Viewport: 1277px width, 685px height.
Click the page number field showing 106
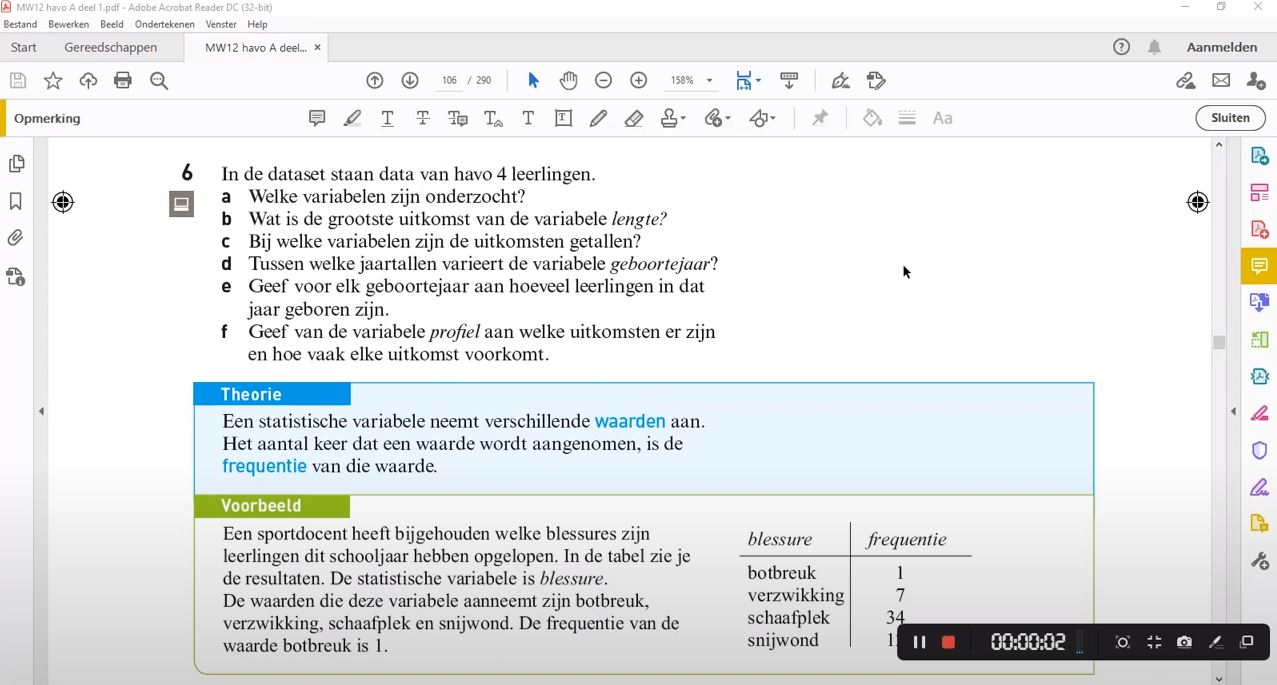click(449, 81)
